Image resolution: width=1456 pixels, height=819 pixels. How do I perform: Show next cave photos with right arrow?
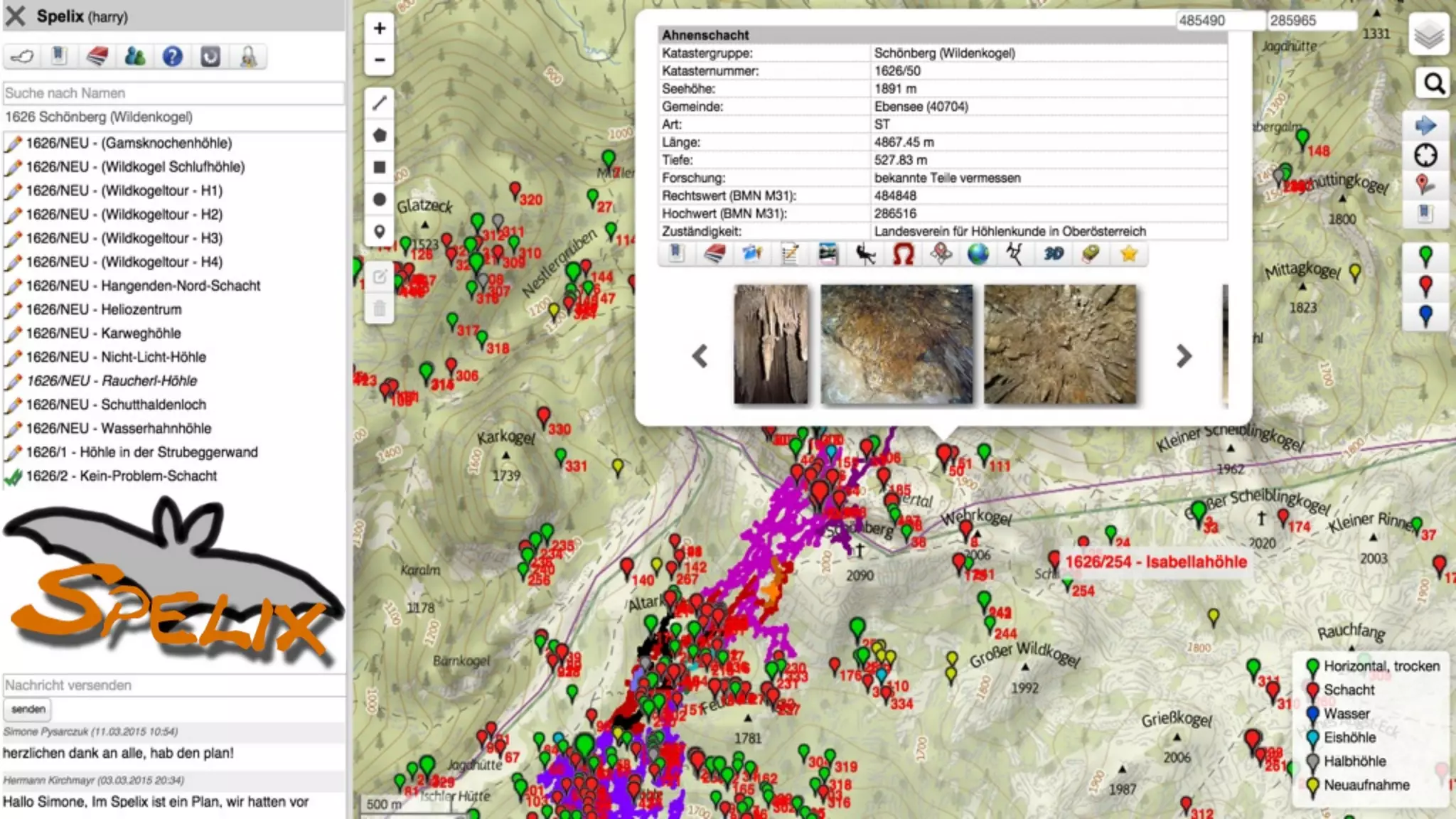[x=1183, y=356]
